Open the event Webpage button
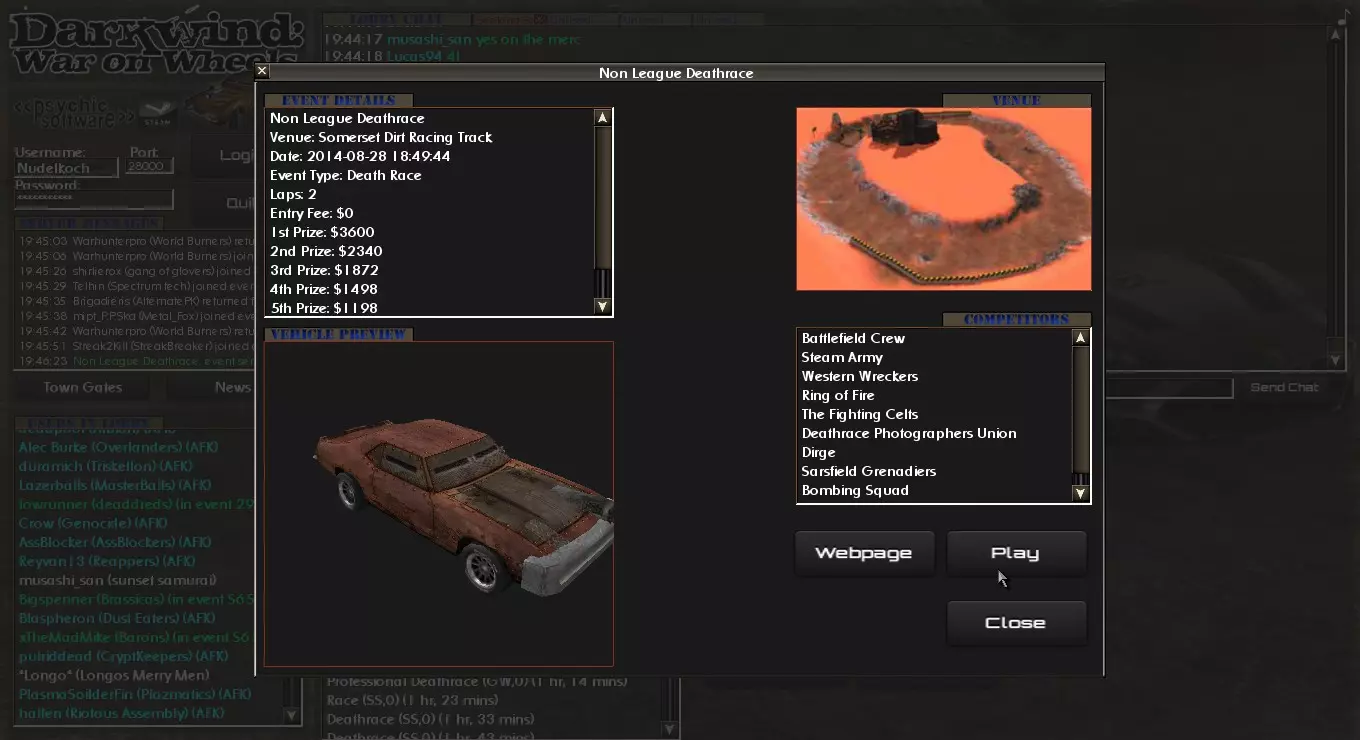The width and height of the screenshot is (1360, 740). click(x=864, y=553)
